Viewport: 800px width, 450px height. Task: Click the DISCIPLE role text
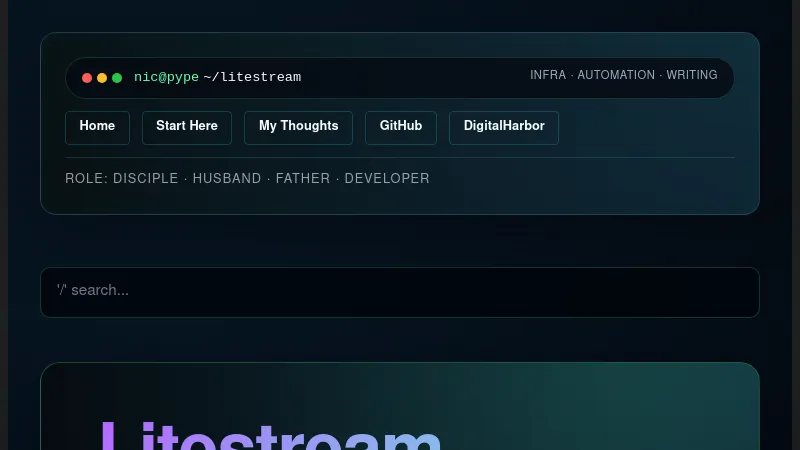[145, 179]
